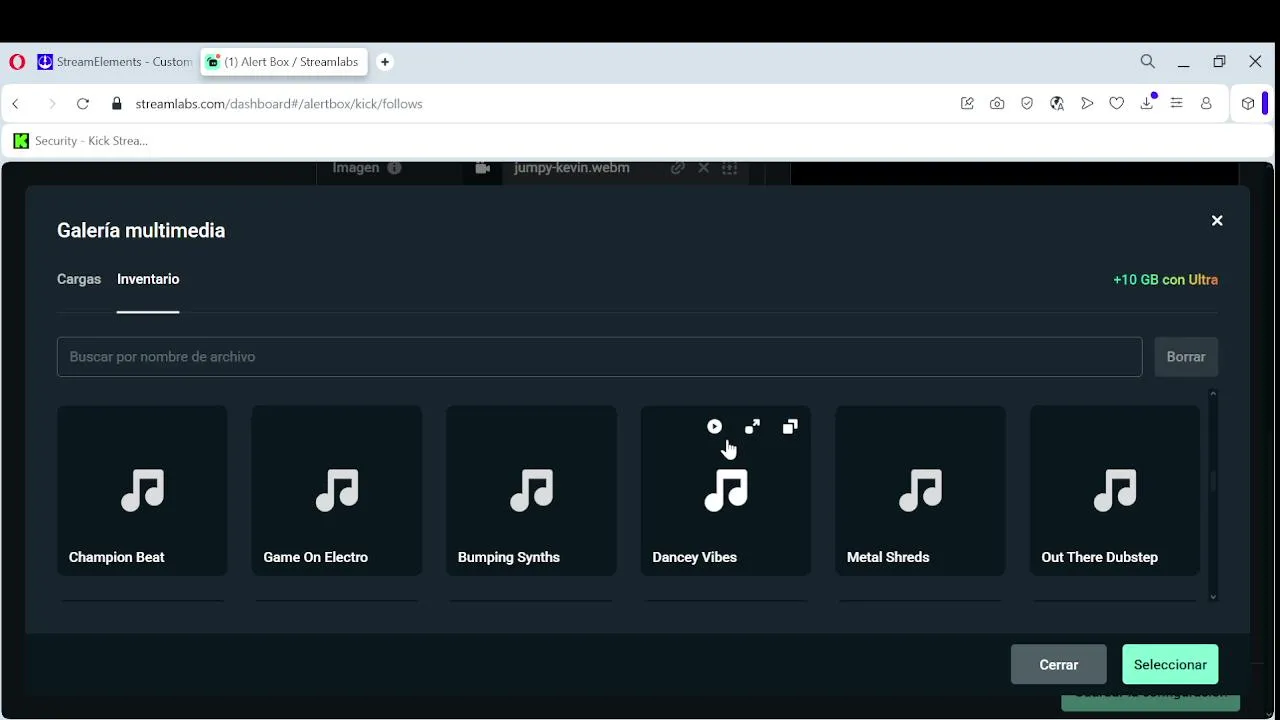Expand the Dancey Vibes item to fullscreen
Screen dimensions: 1280x720
pos(752,426)
